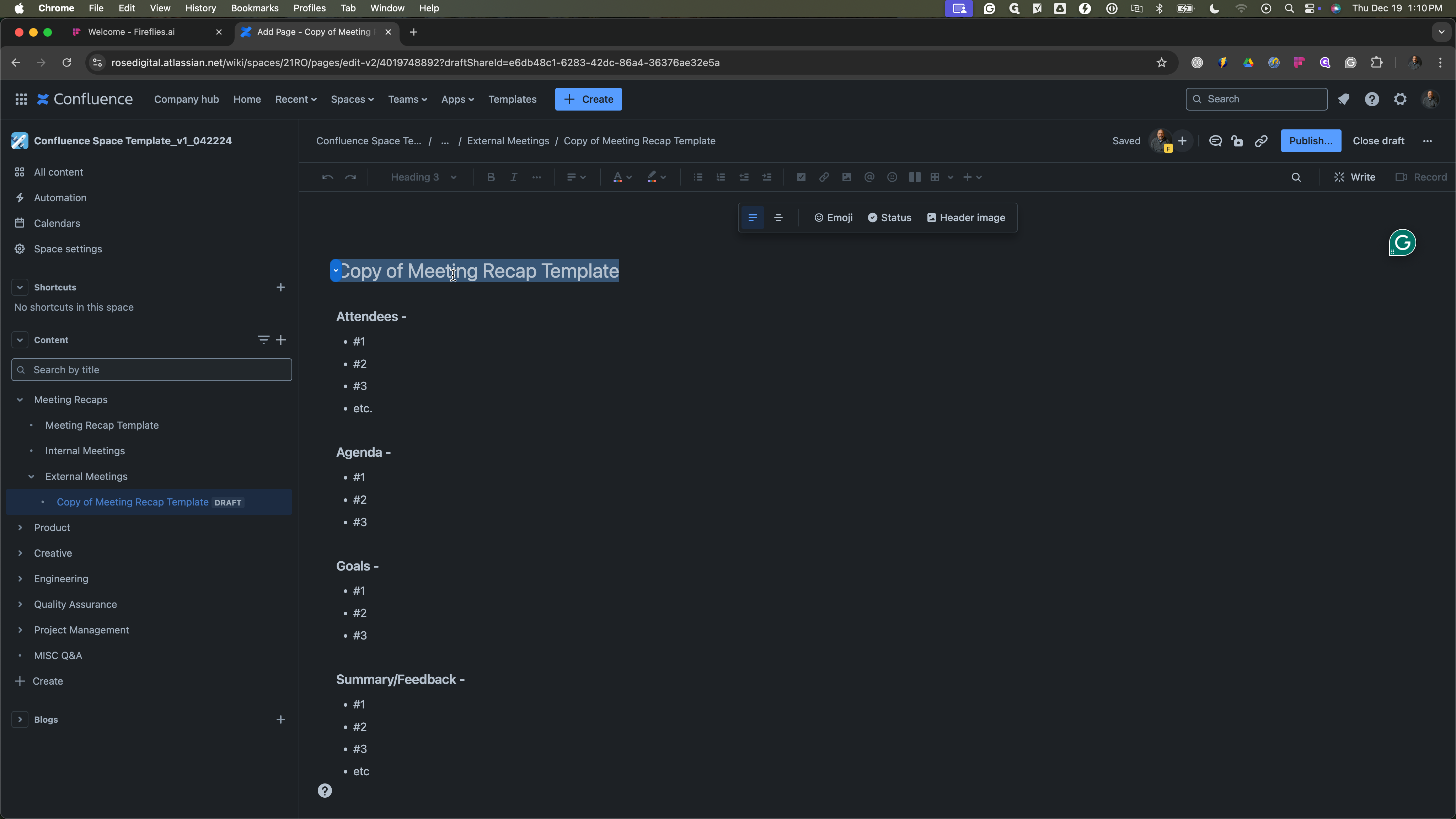1456x819 pixels.
Task: Open find and replace search icon
Action: coord(1296,177)
